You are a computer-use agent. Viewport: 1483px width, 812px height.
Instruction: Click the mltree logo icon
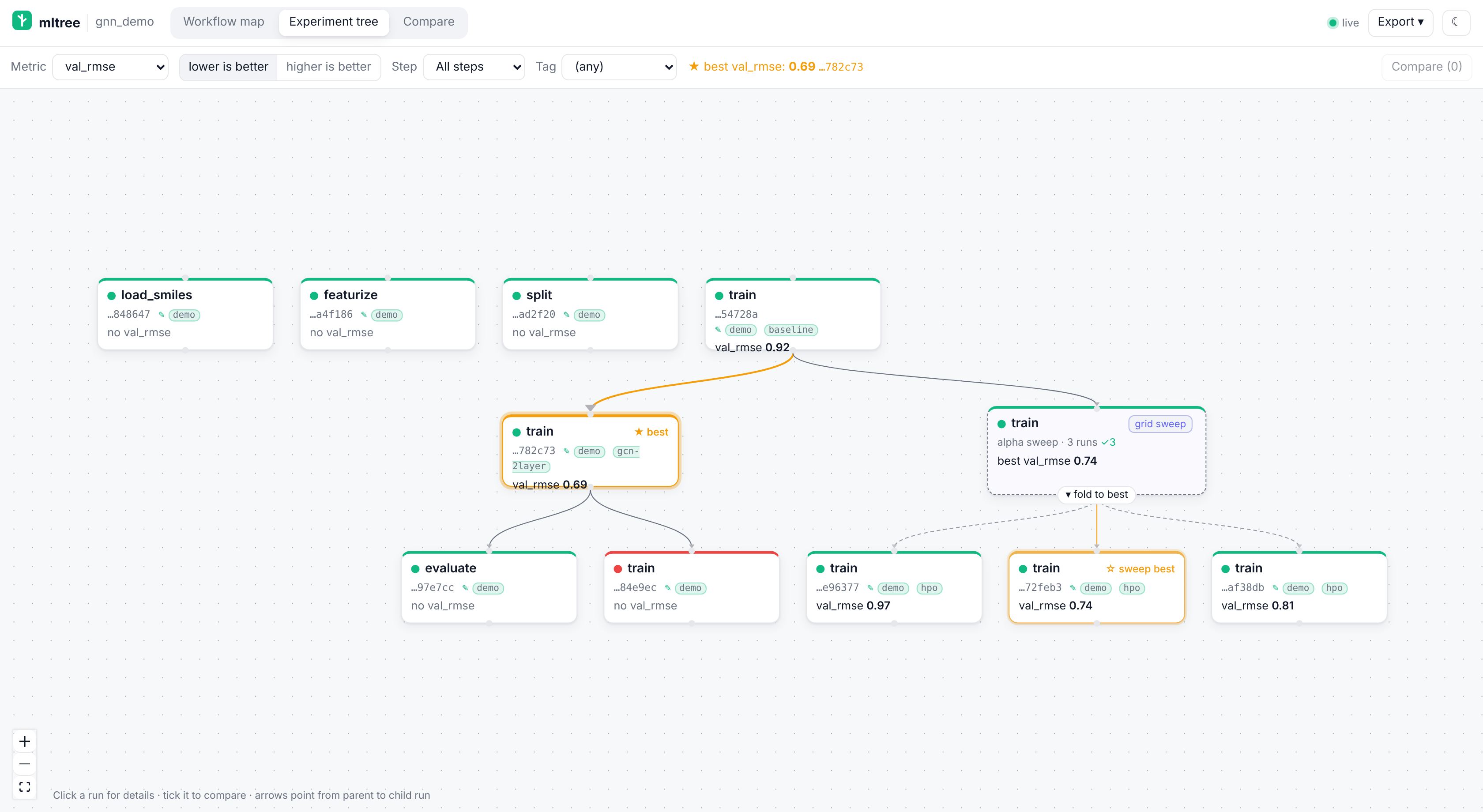click(x=22, y=20)
